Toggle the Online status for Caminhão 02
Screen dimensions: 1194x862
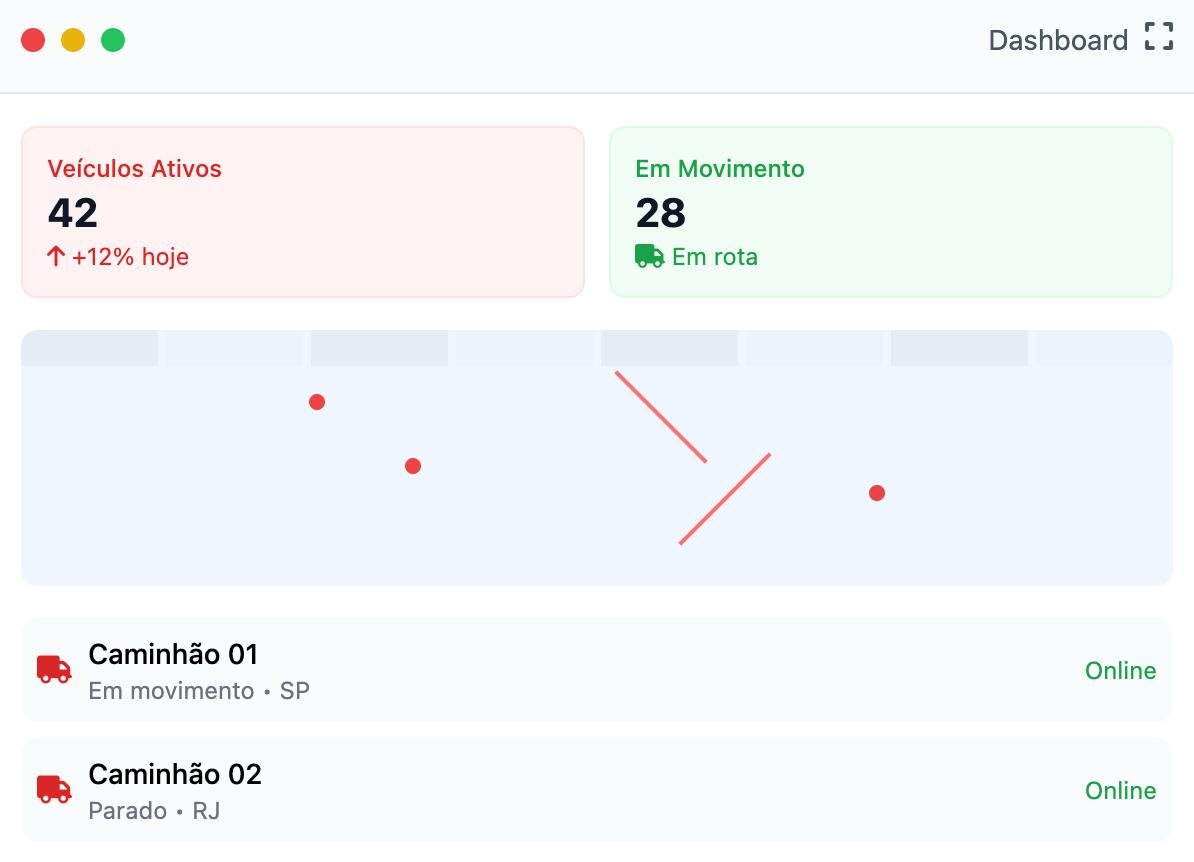[1120, 790]
